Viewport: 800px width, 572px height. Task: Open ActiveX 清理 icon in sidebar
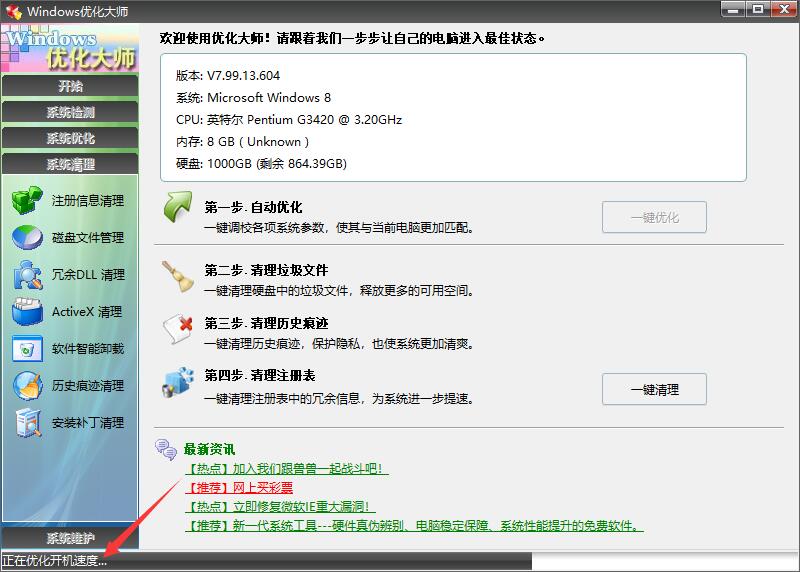click(27, 311)
